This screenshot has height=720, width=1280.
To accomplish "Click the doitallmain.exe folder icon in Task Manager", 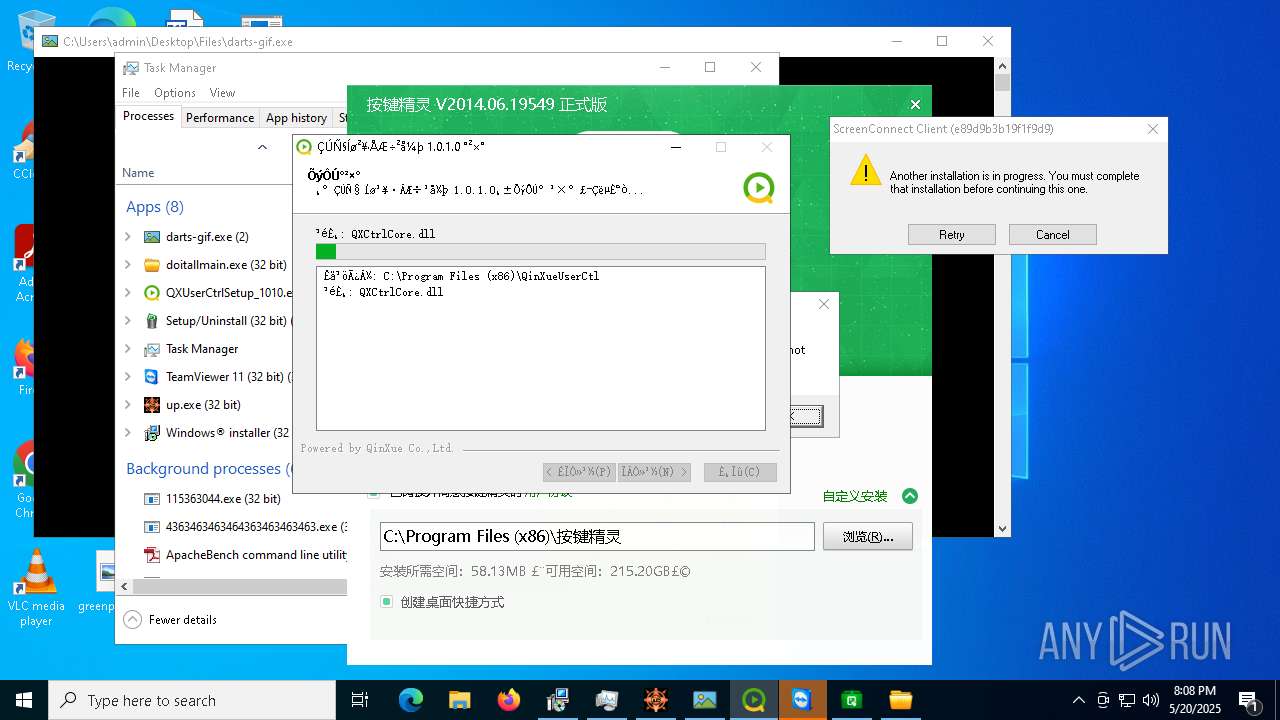I will (152, 265).
